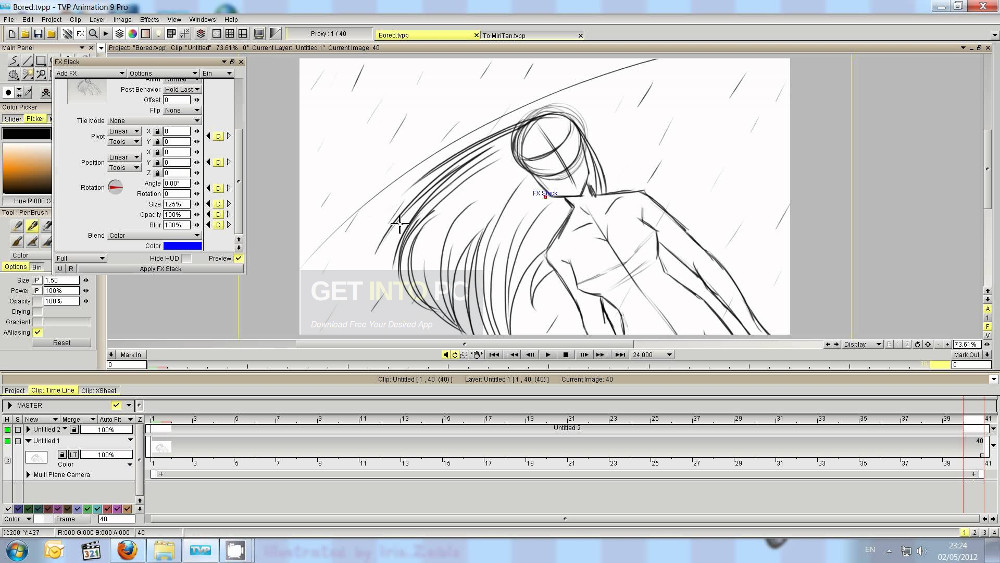Click the monitor display icon in the toolbar
Viewport: 1000px width, 563px height.
pos(259,33)
